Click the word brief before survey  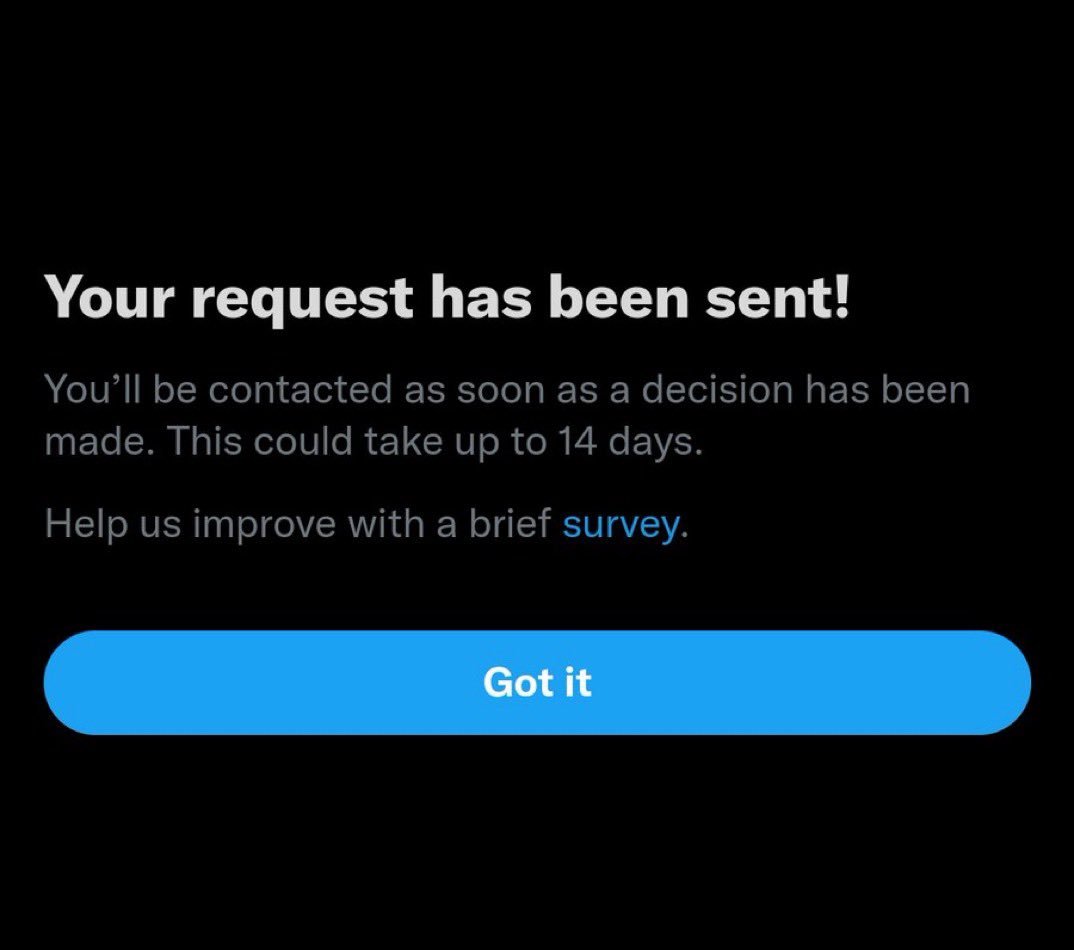pos(510,524)
